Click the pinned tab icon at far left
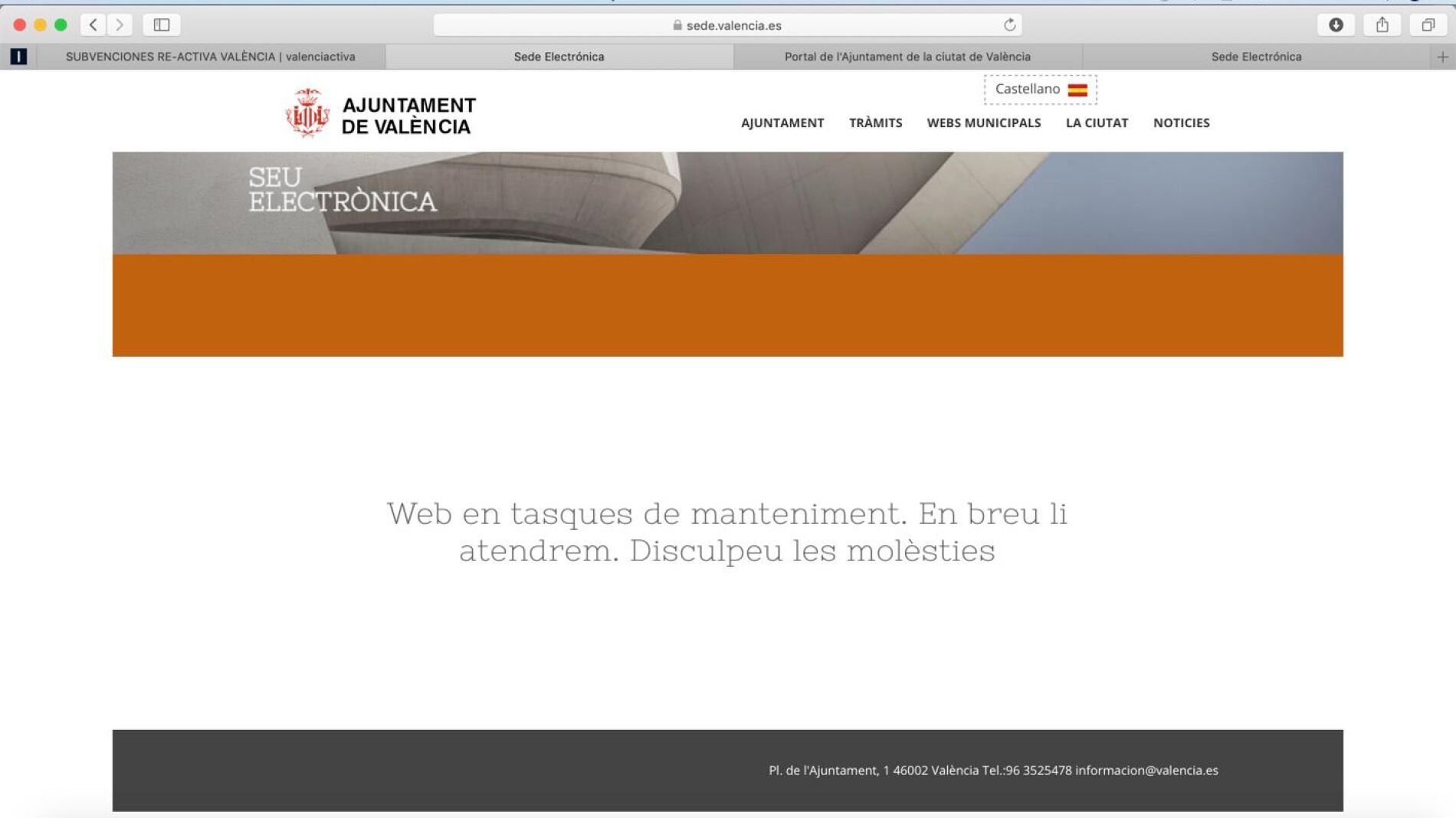1456x818 pixels. pyautogui.click(x=18, y=57)
